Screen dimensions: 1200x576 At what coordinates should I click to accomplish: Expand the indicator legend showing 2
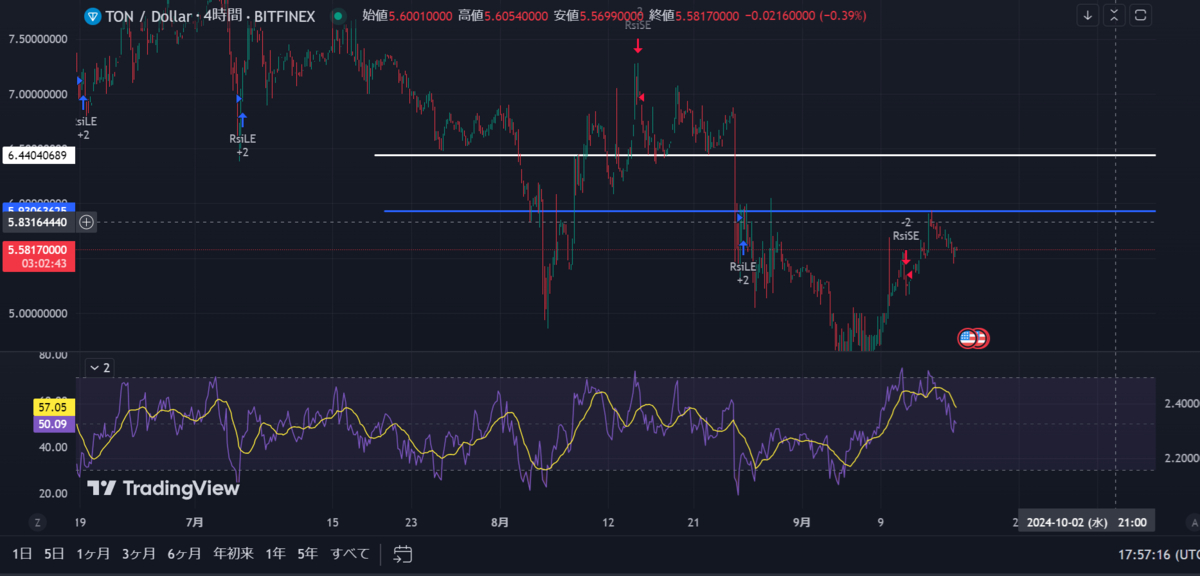point(100,368)
